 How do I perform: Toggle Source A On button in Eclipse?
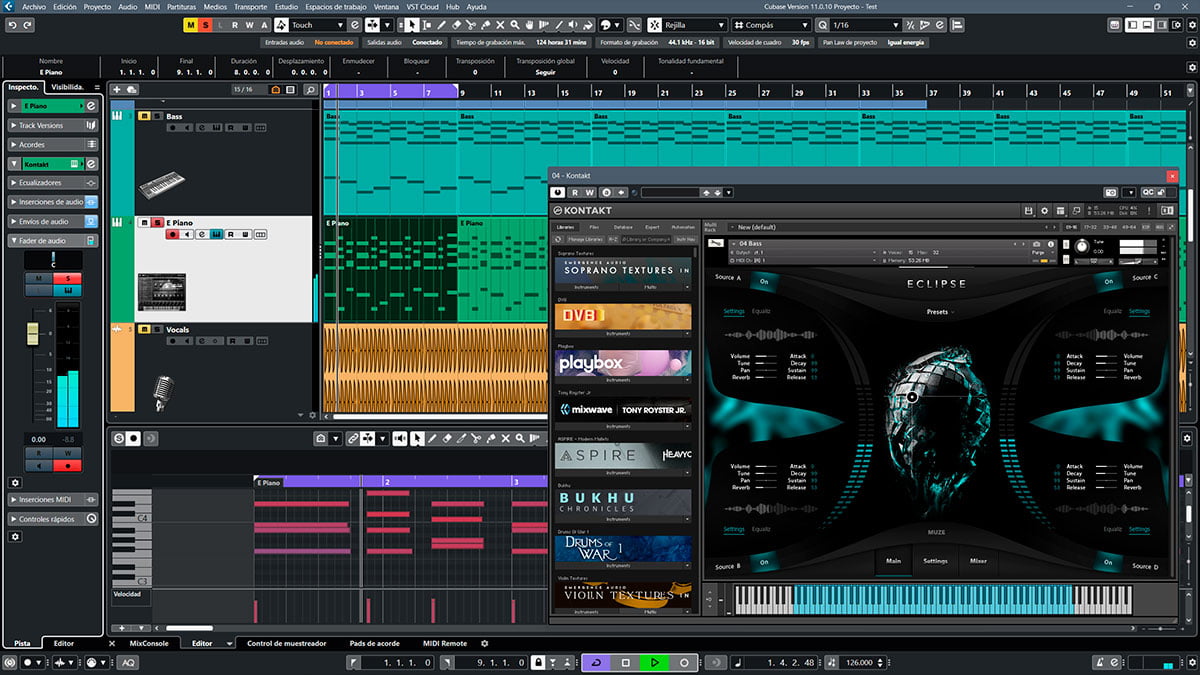coord(763,281)
